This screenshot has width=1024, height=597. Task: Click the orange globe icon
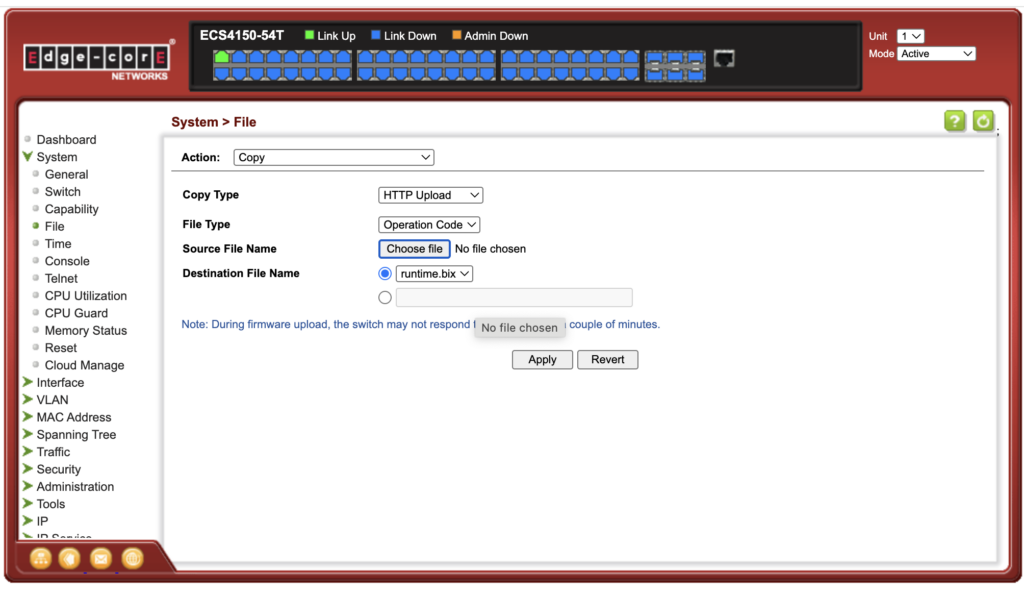132,559
